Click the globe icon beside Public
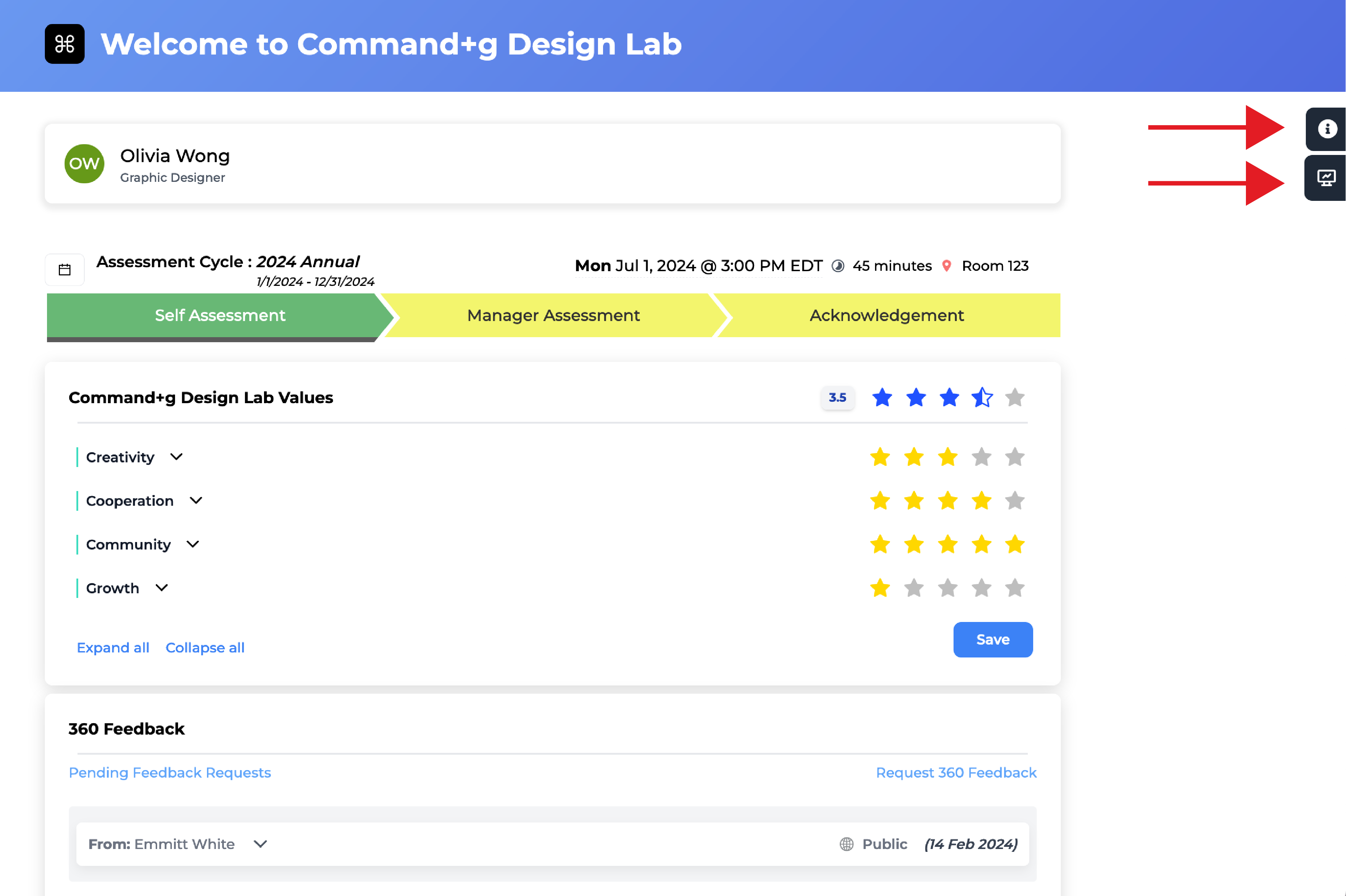The height and width of the screenshot is (896, 1346). [847, 844]
